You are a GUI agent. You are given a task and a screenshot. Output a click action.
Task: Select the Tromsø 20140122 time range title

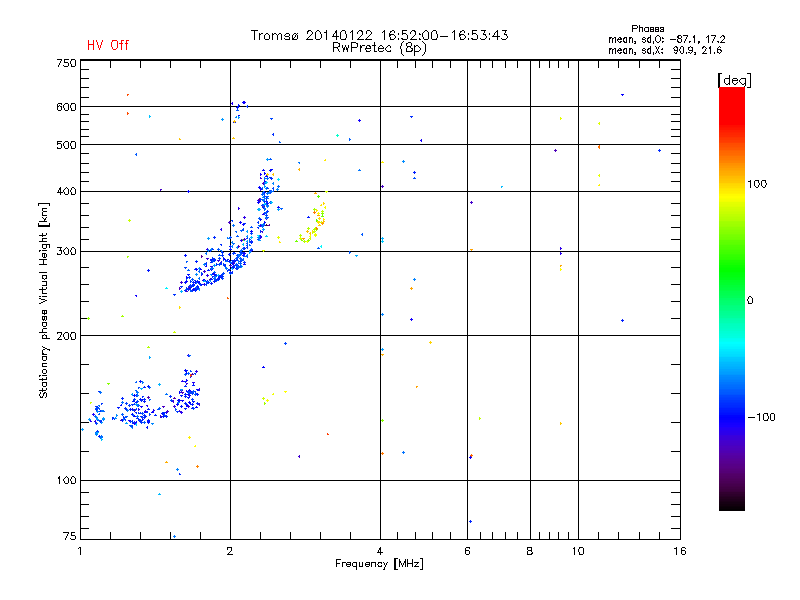[x=379, y=35]
